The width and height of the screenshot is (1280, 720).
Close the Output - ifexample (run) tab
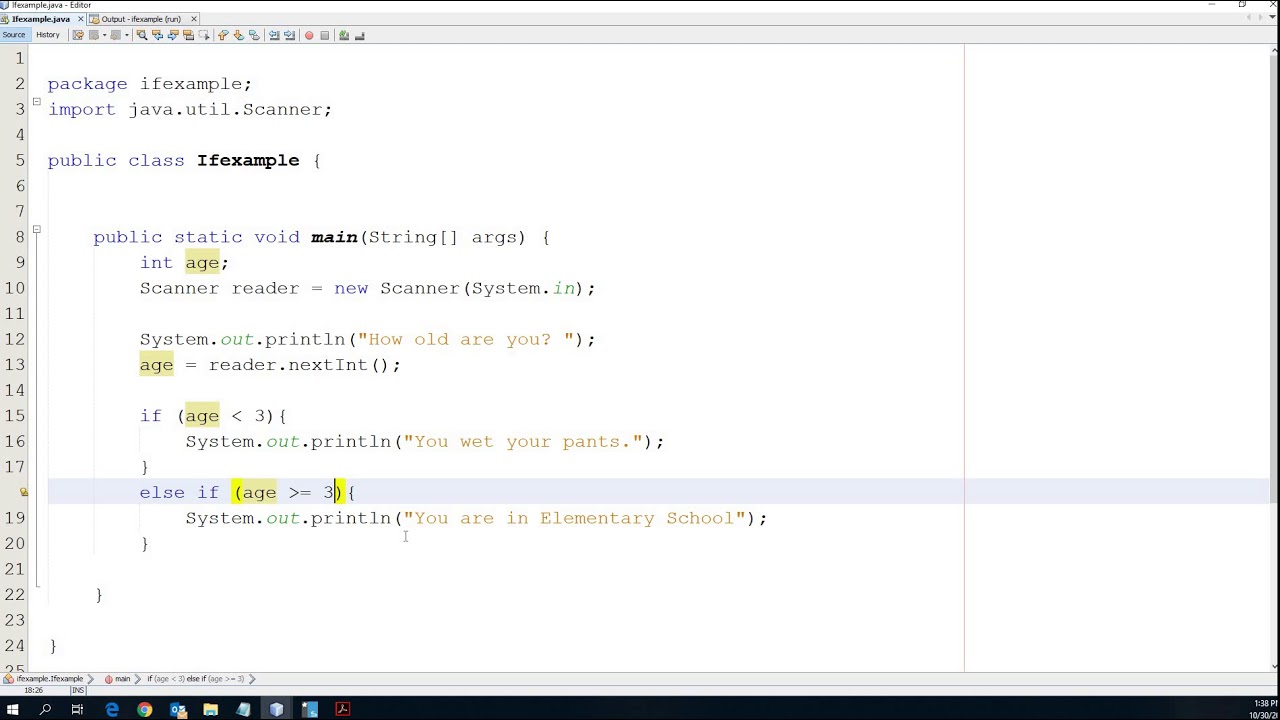pos(194,19)
